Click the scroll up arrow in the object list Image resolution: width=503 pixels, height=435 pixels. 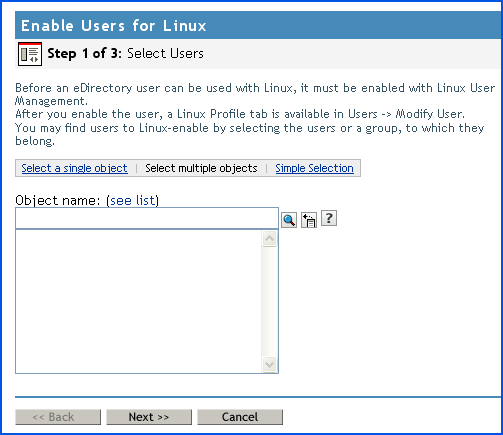[269, 239]
